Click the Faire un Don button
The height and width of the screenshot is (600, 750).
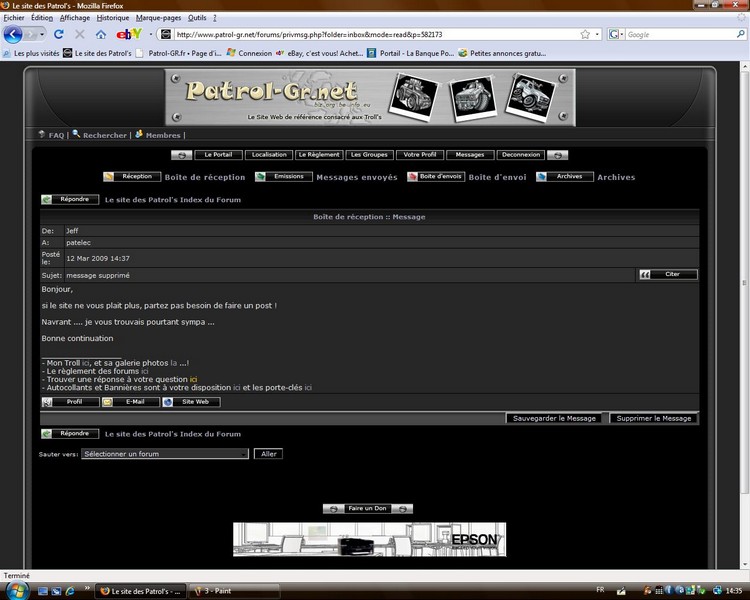point(367,509)
